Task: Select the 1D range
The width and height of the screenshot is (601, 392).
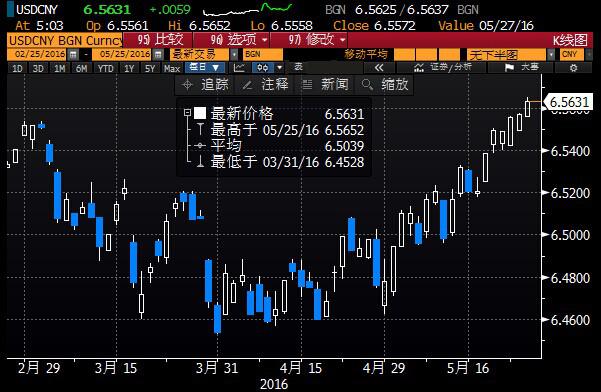Action: click(x=17, y=69)
